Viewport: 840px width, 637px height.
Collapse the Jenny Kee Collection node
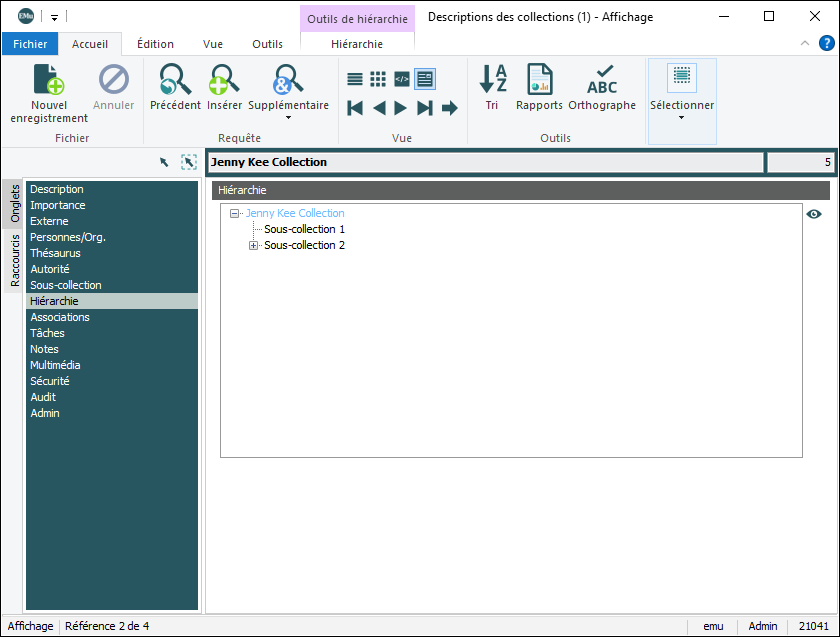(235, 213)
